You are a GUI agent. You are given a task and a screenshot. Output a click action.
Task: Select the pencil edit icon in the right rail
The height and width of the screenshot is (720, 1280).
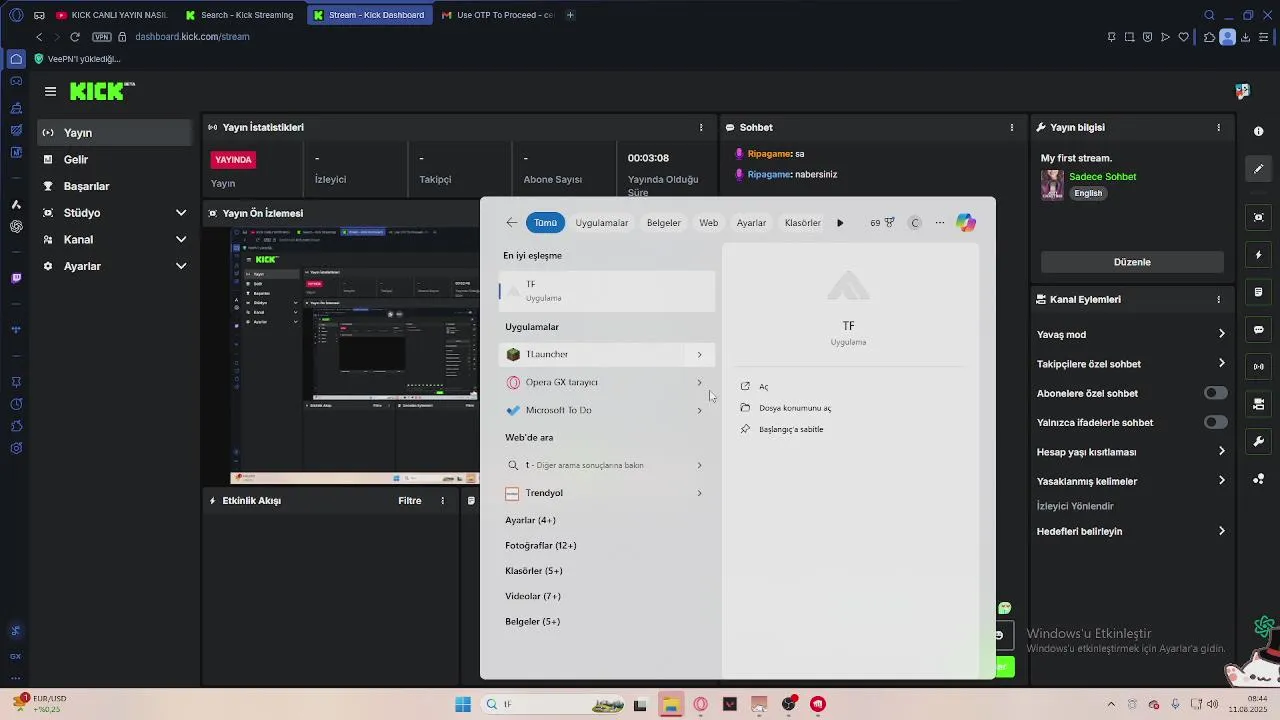[x=1259, y=169]
